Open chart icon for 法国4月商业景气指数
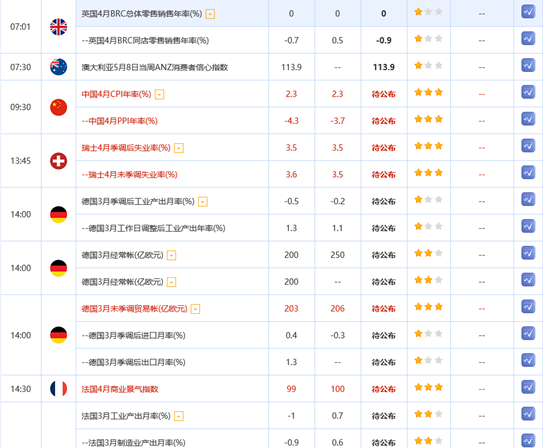The image size is (543, 448). pos(528,387)
